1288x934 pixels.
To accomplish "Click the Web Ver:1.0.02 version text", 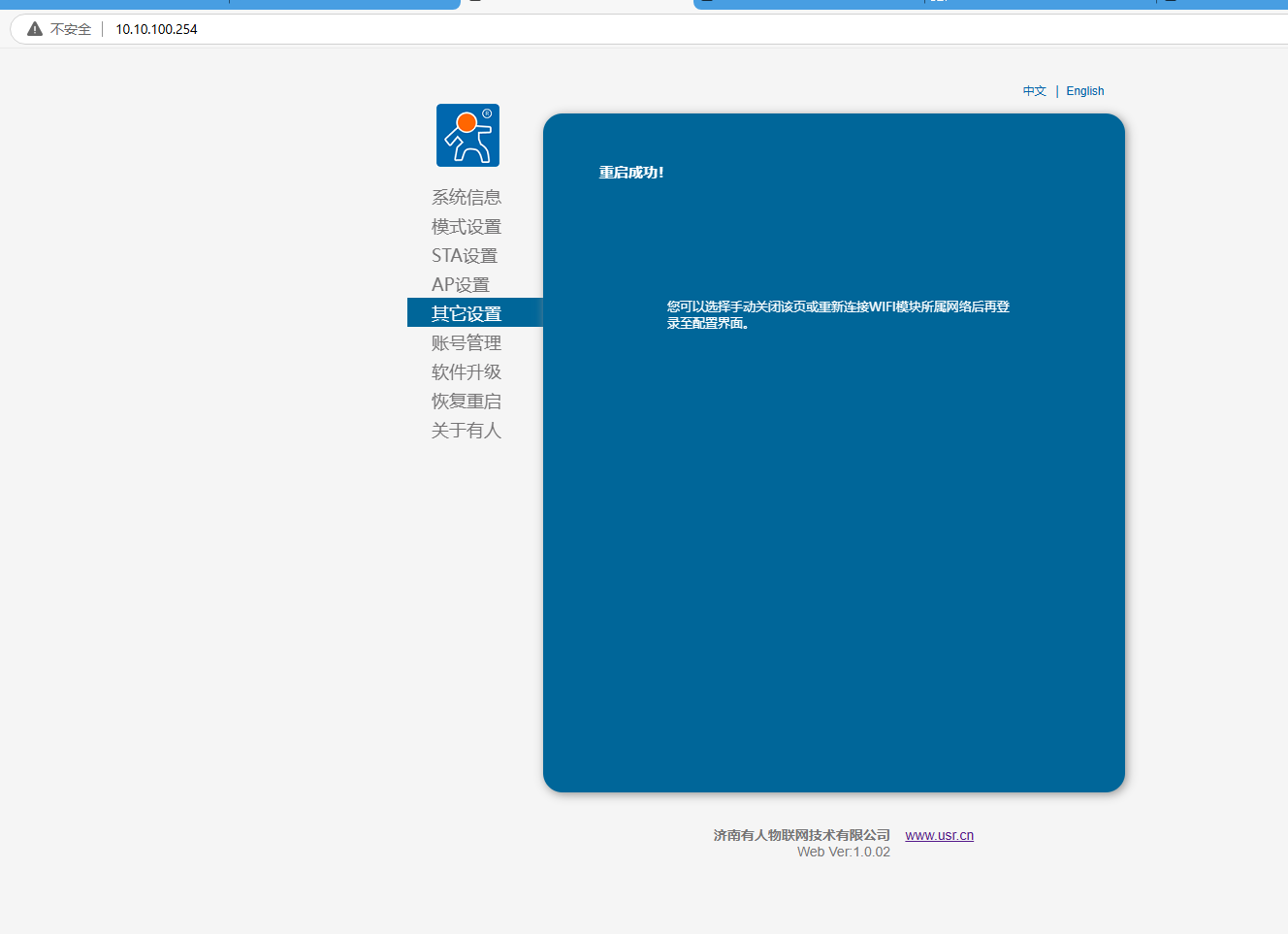I will coord(843,852).
